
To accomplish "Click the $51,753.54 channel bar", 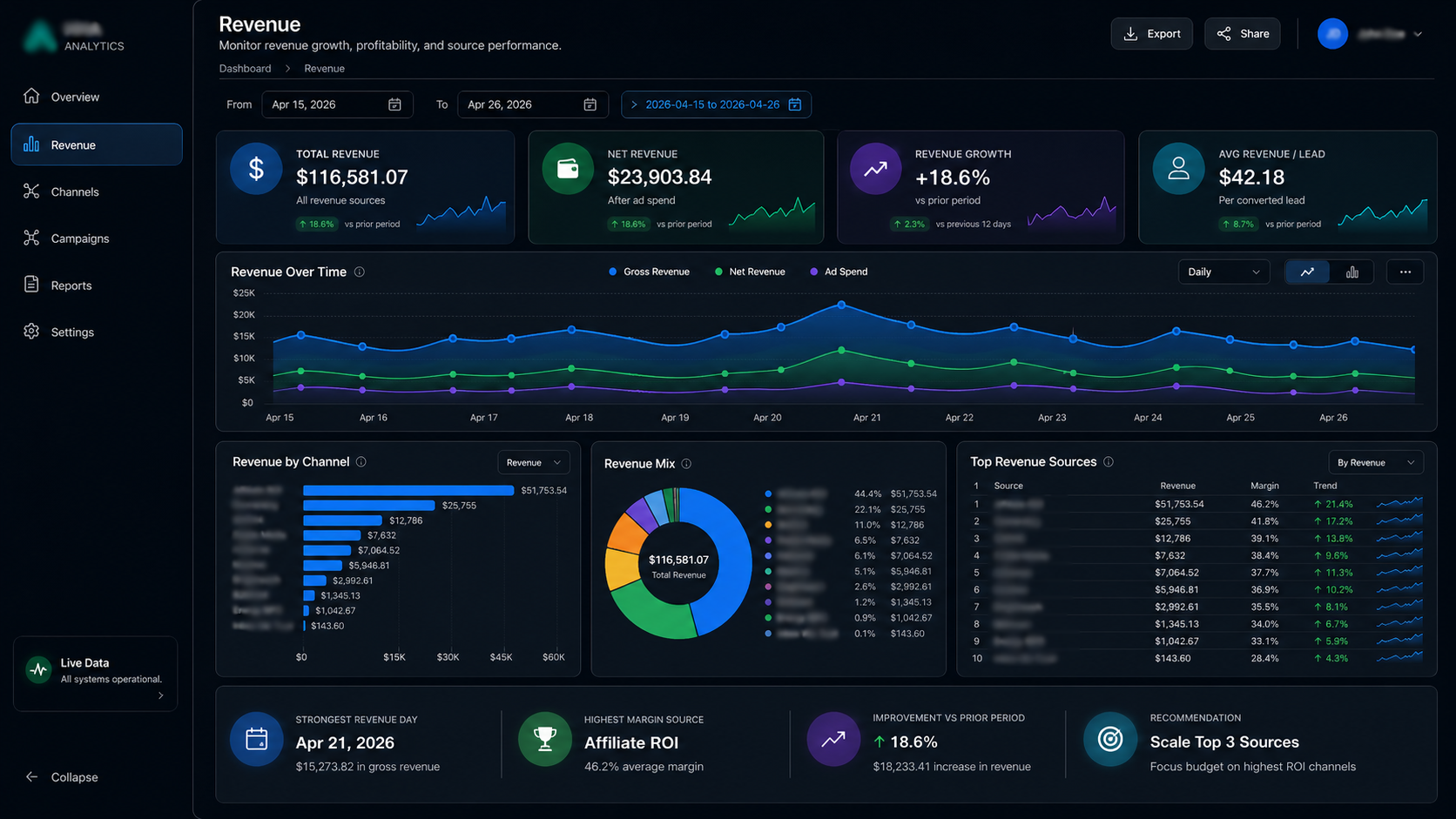I will coord(408,490).
